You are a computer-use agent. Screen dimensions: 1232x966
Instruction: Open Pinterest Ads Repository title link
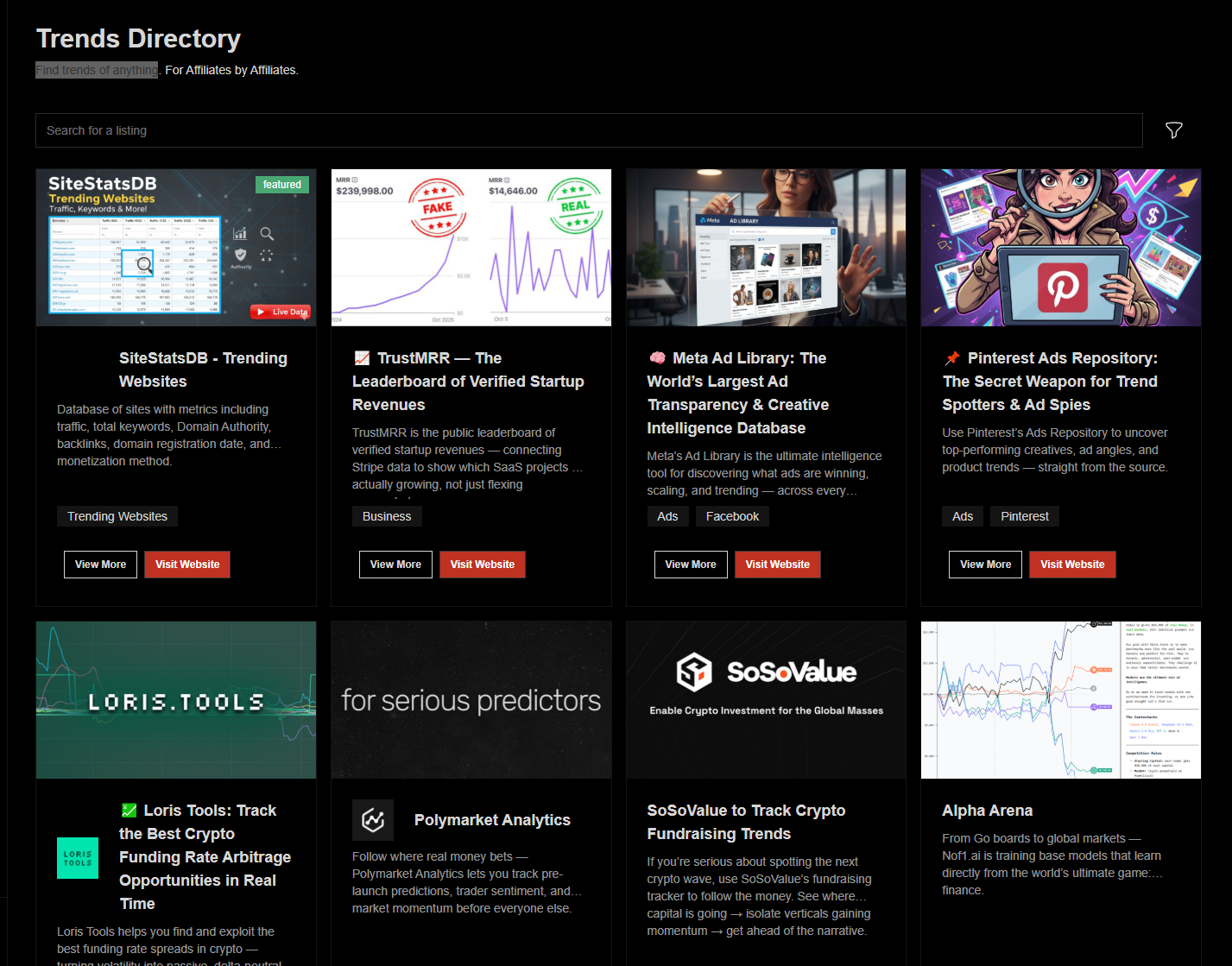pos(1050,382)
